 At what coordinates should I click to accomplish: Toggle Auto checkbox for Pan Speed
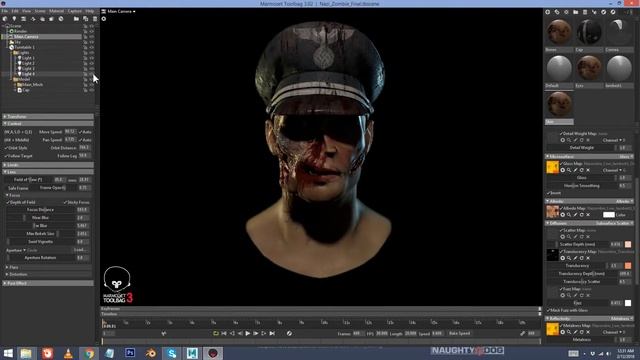coord(85,140)
